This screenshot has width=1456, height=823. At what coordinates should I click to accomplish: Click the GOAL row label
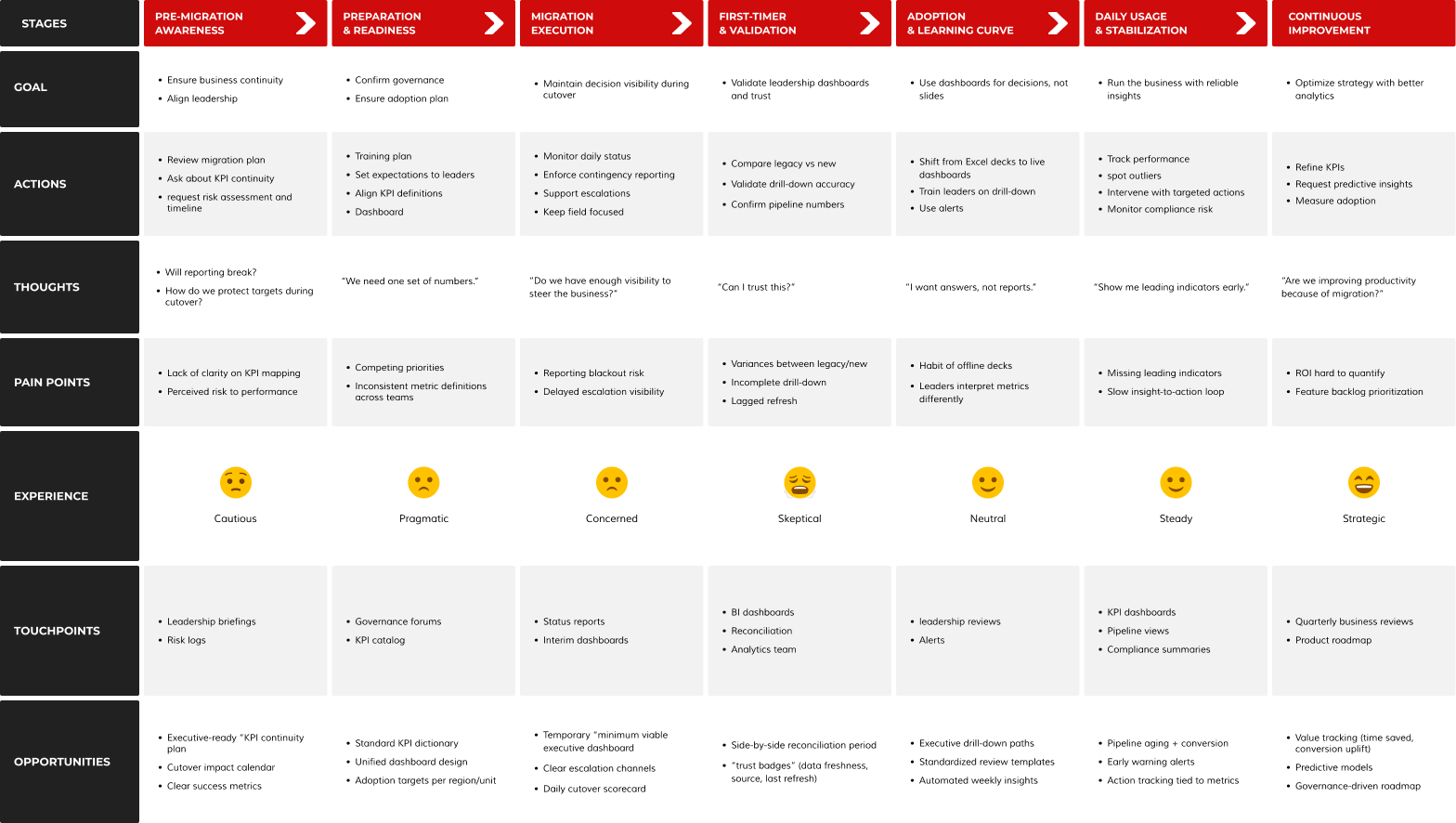(x=70, y=89)
